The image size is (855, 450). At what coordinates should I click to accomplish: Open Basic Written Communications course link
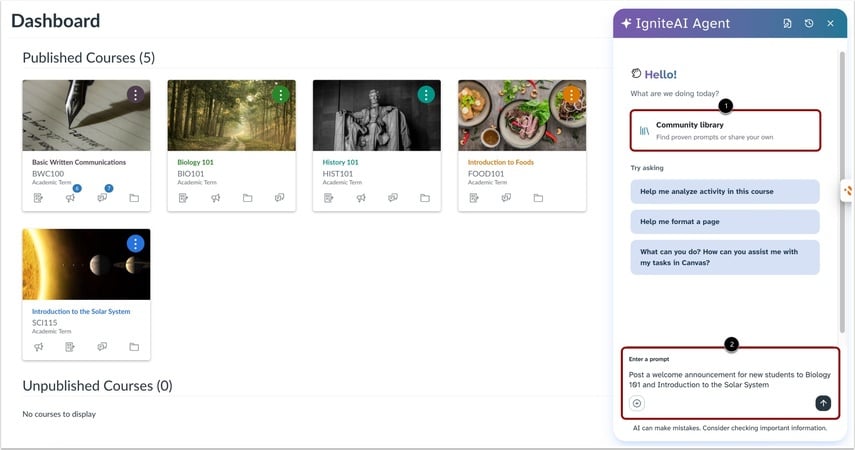(79, 162)
